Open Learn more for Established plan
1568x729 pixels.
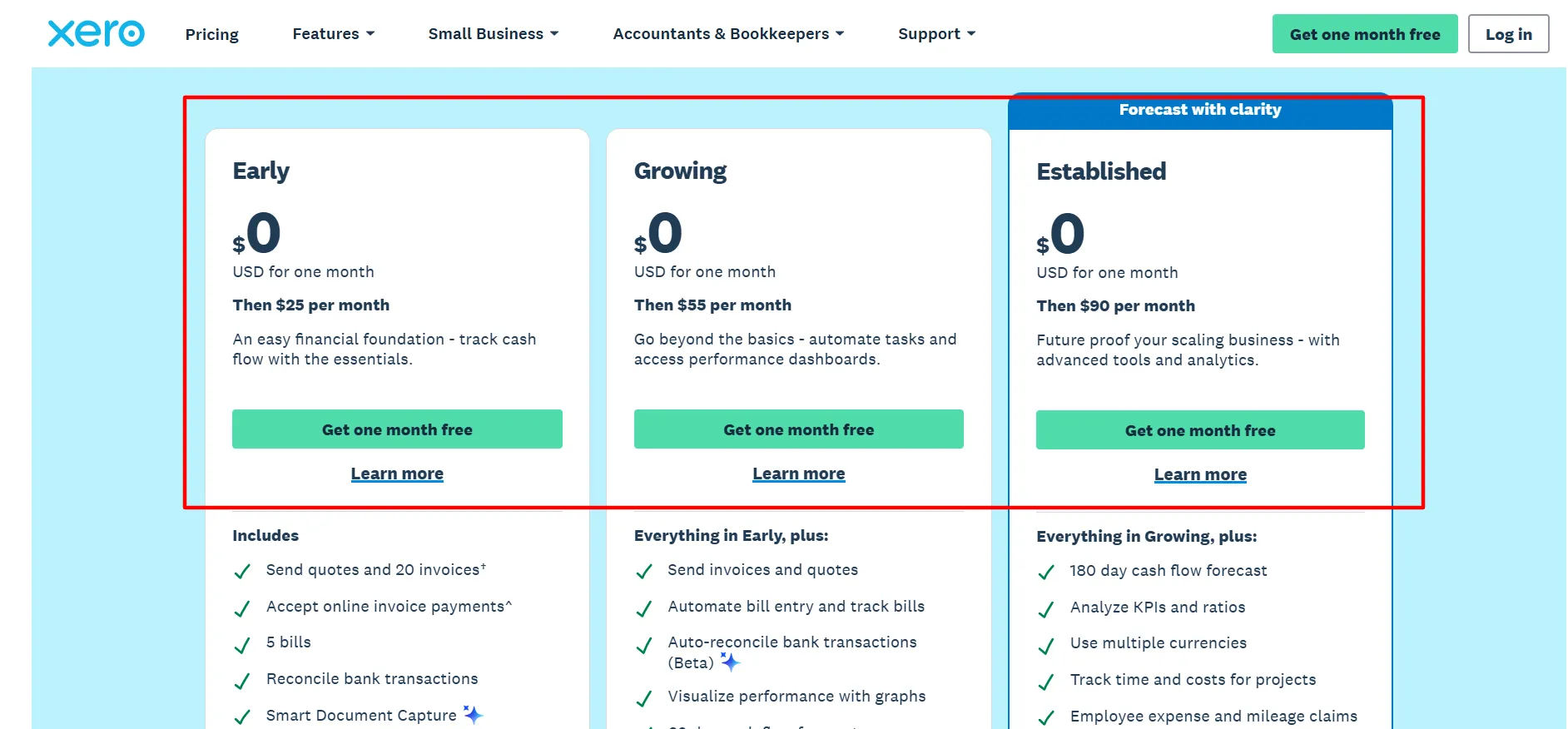1200,474
